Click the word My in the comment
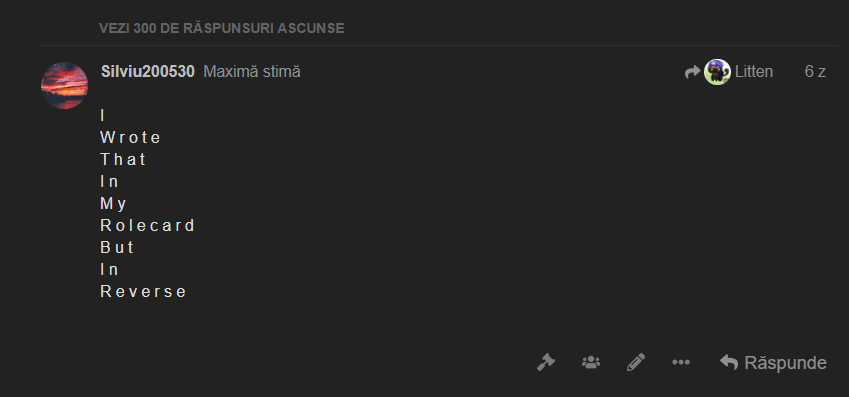 click(113, 204)
